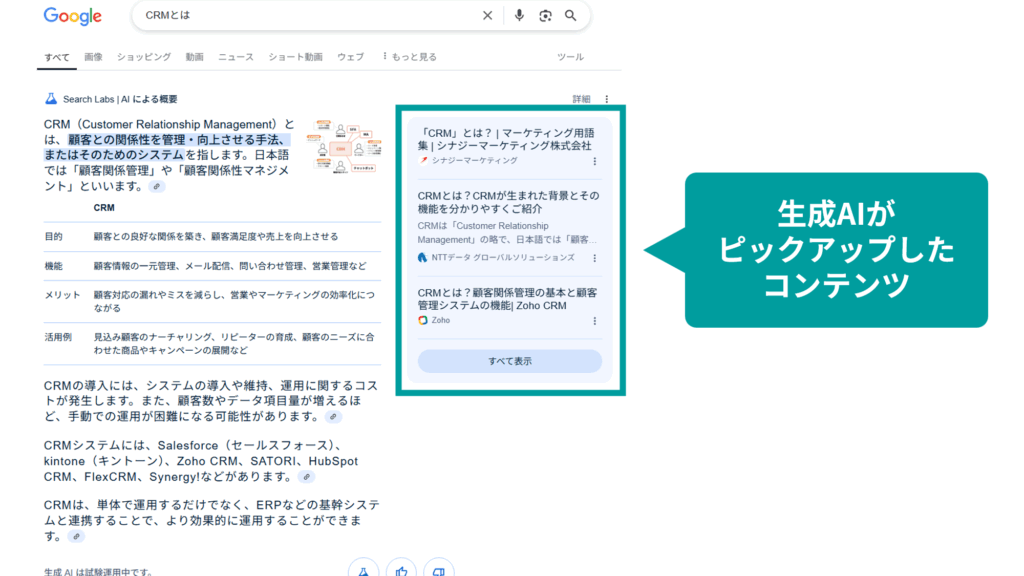
Task: Switch to the ウェブ tab
Action: [x=351, y=57]
